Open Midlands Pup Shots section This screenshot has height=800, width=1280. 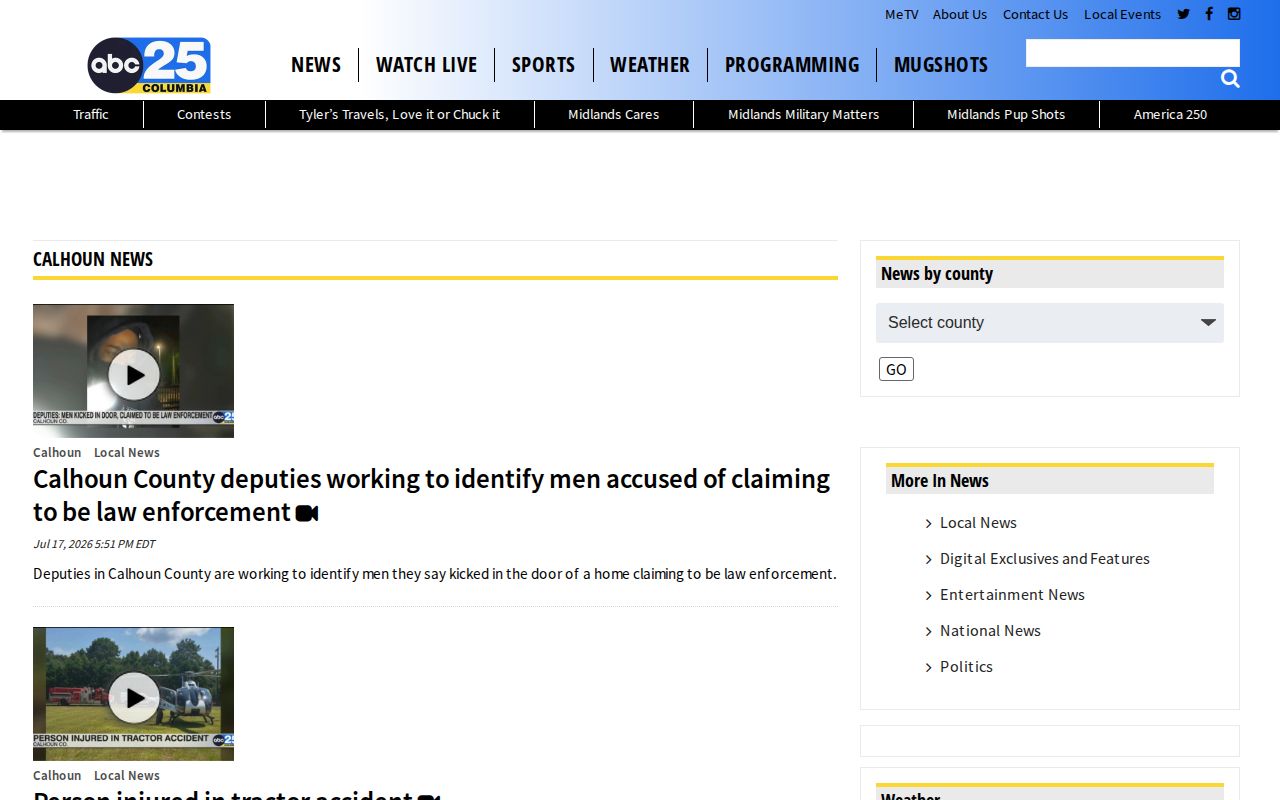tap(1006, 114)
